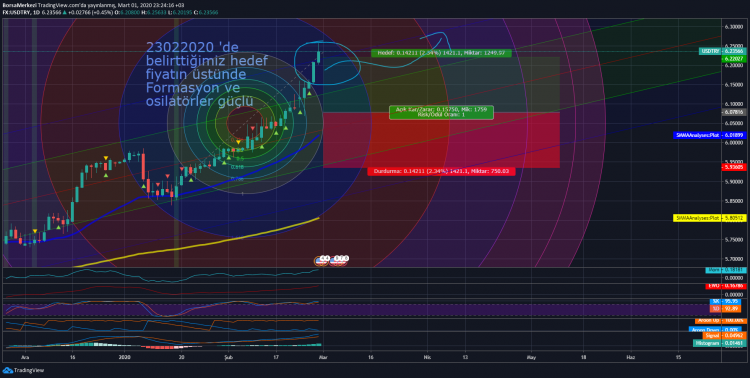Image resolution: width=750 pixels, height=378 pixels.
Task: Click the Mart date on time axis
Action: click(x=323, y=357)
